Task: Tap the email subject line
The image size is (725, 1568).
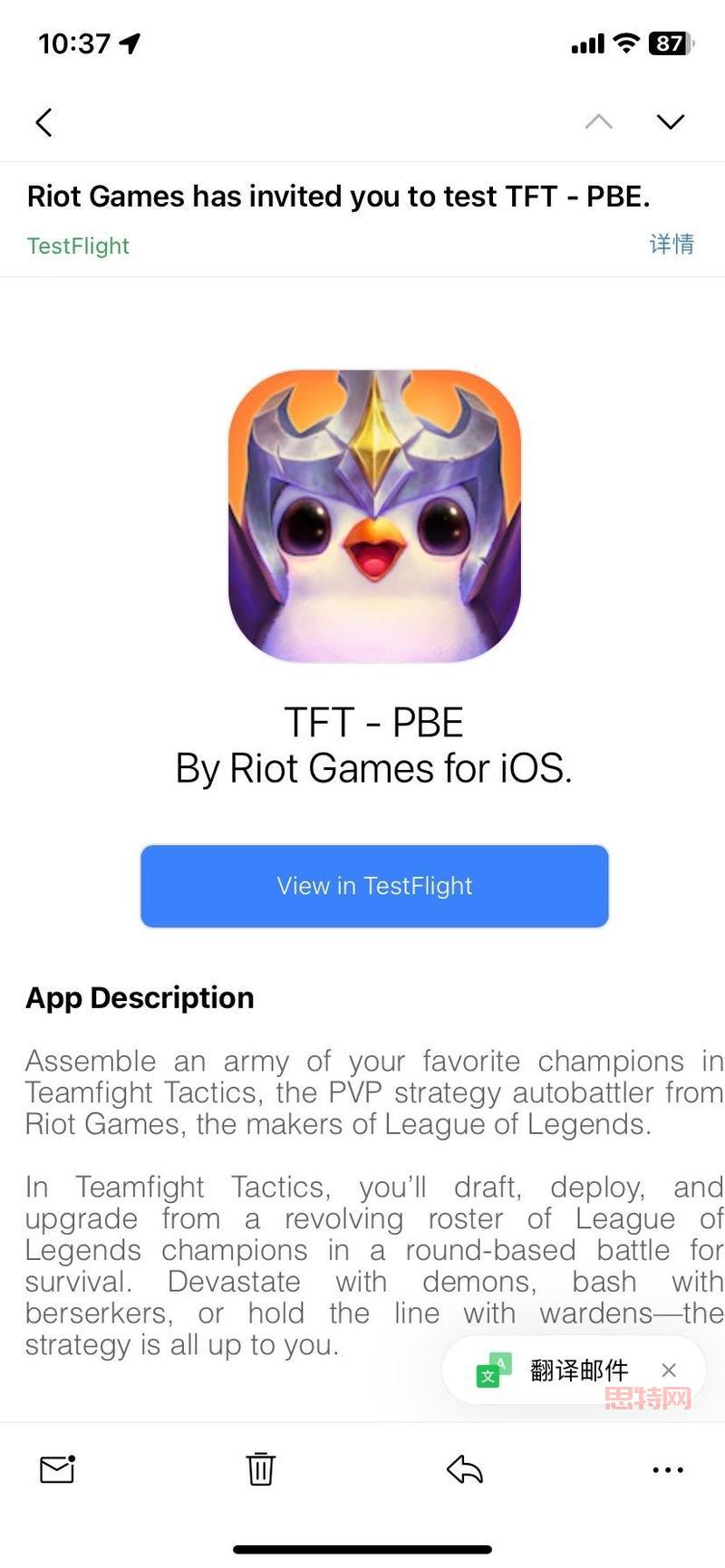Action: pos(339,197)
